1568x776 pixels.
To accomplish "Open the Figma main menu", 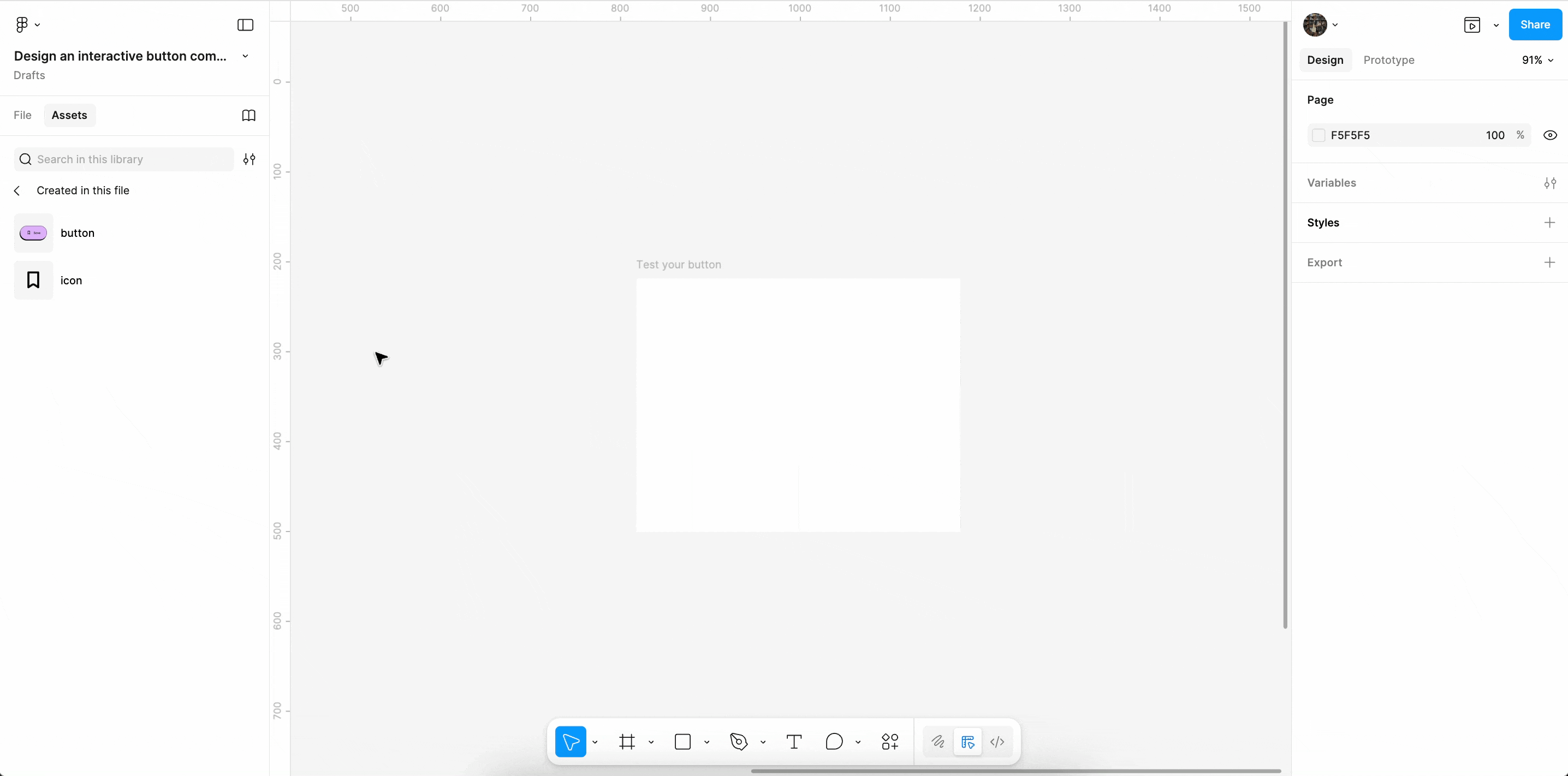I will coord(27,25).
